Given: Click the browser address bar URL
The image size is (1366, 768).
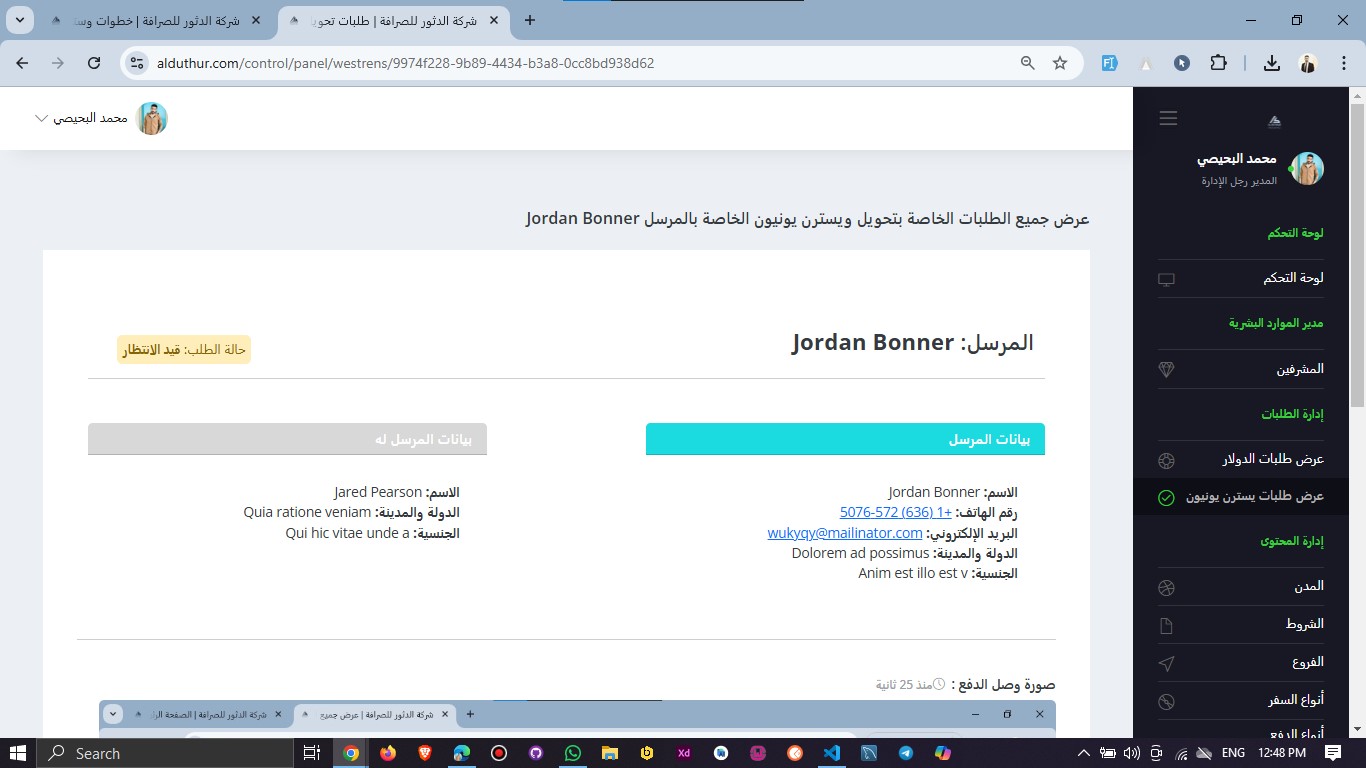Looking at the screenshot, I should (405, 63).
